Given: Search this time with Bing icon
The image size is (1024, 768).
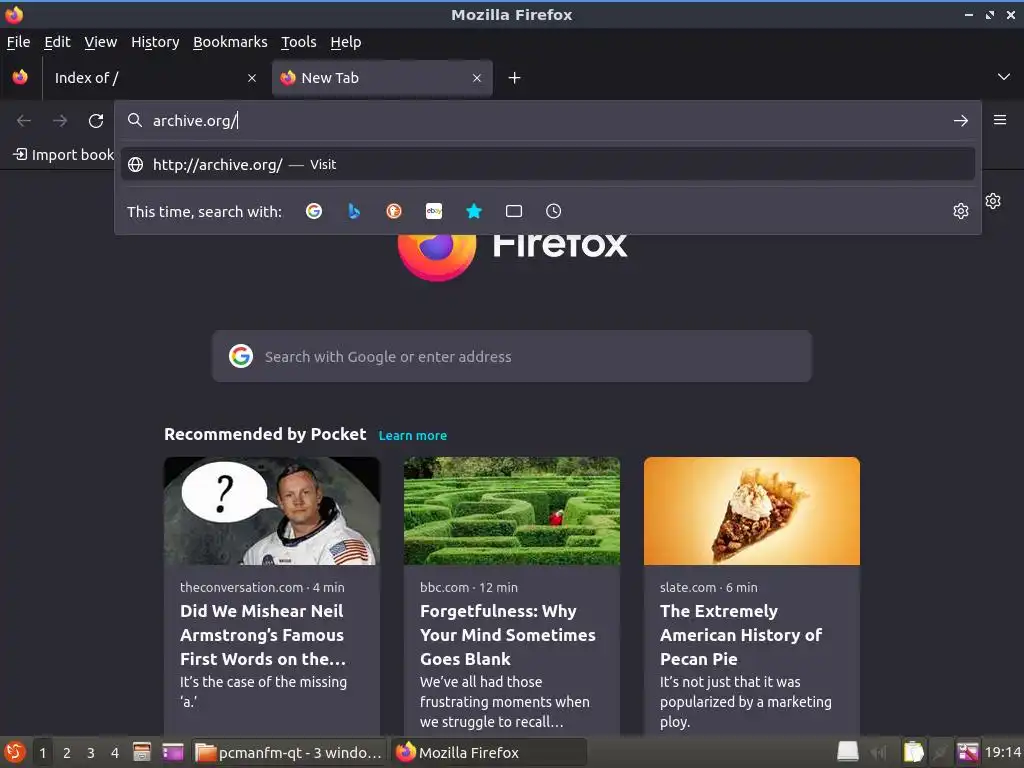Looking at the screenshot, I should pos(354,211).
